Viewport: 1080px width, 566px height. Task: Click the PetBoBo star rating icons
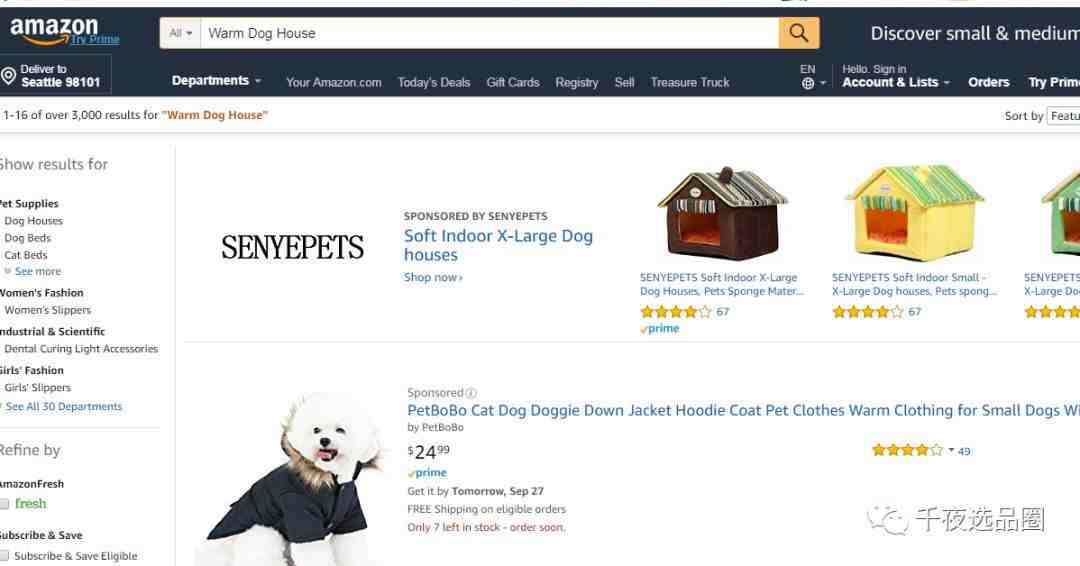[907, 450]
